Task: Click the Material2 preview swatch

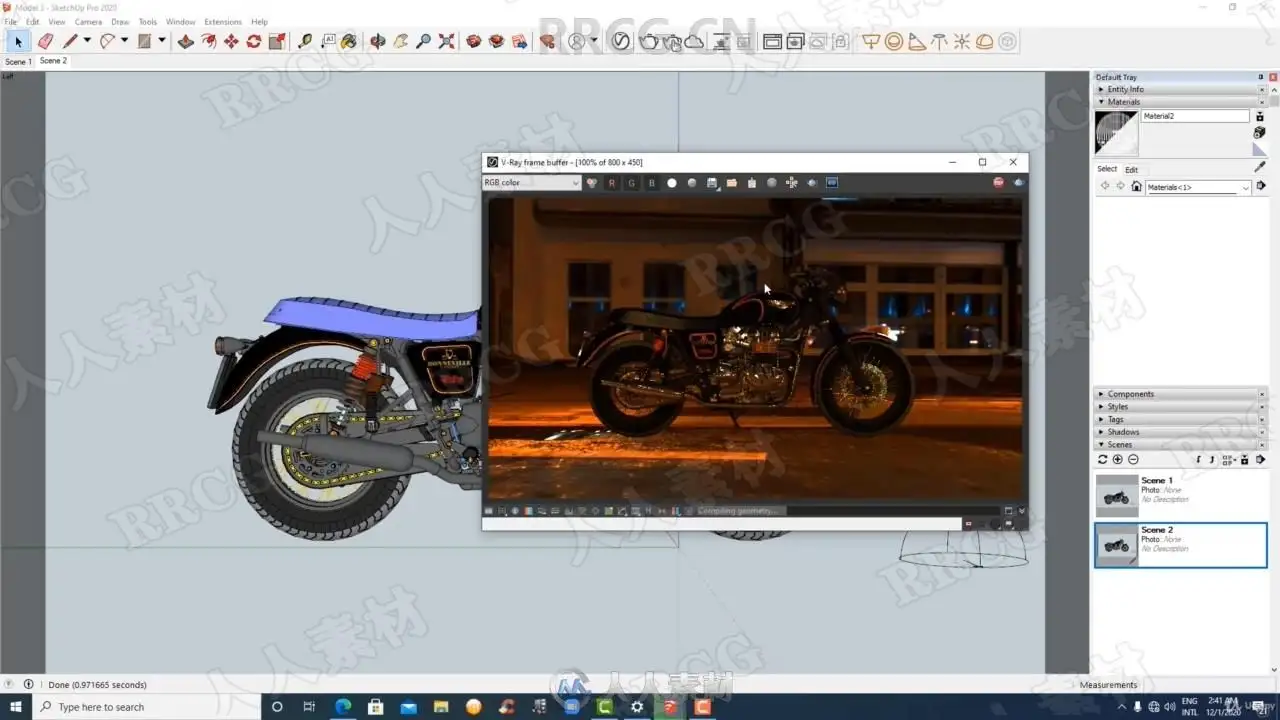Action: [x=1116, y=132]
